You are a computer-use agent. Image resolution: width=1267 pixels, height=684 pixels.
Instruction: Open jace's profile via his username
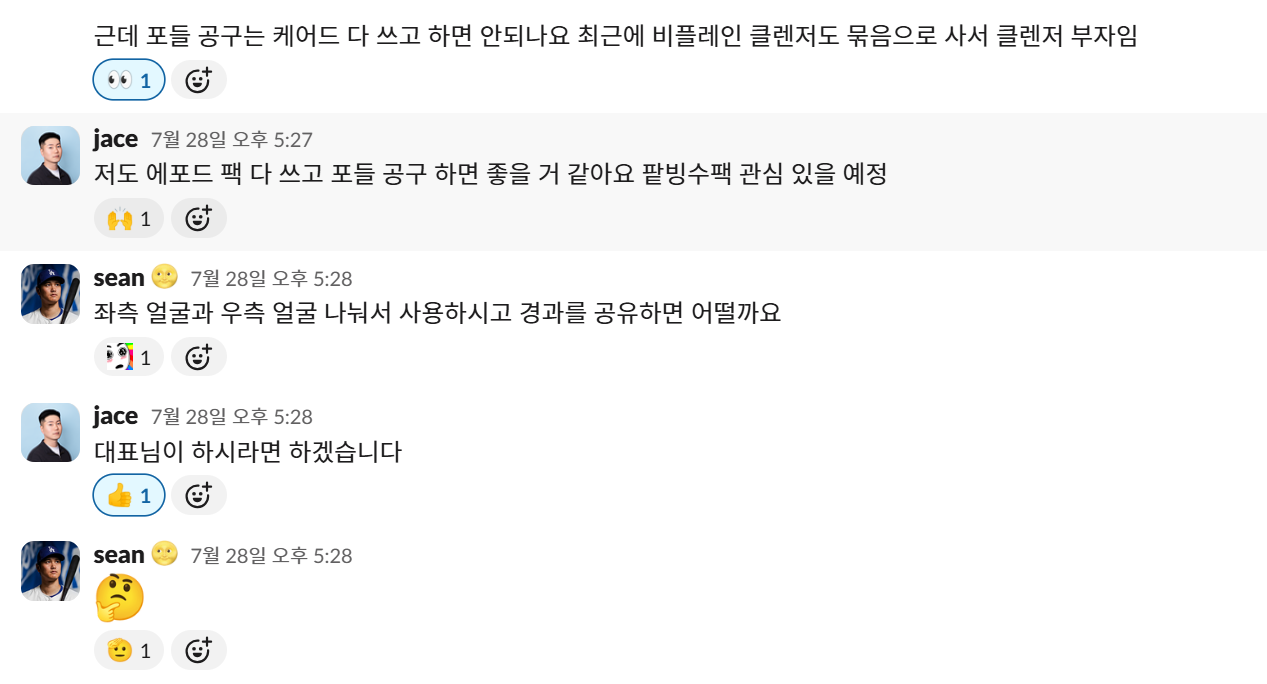click(x=115, y=139)
